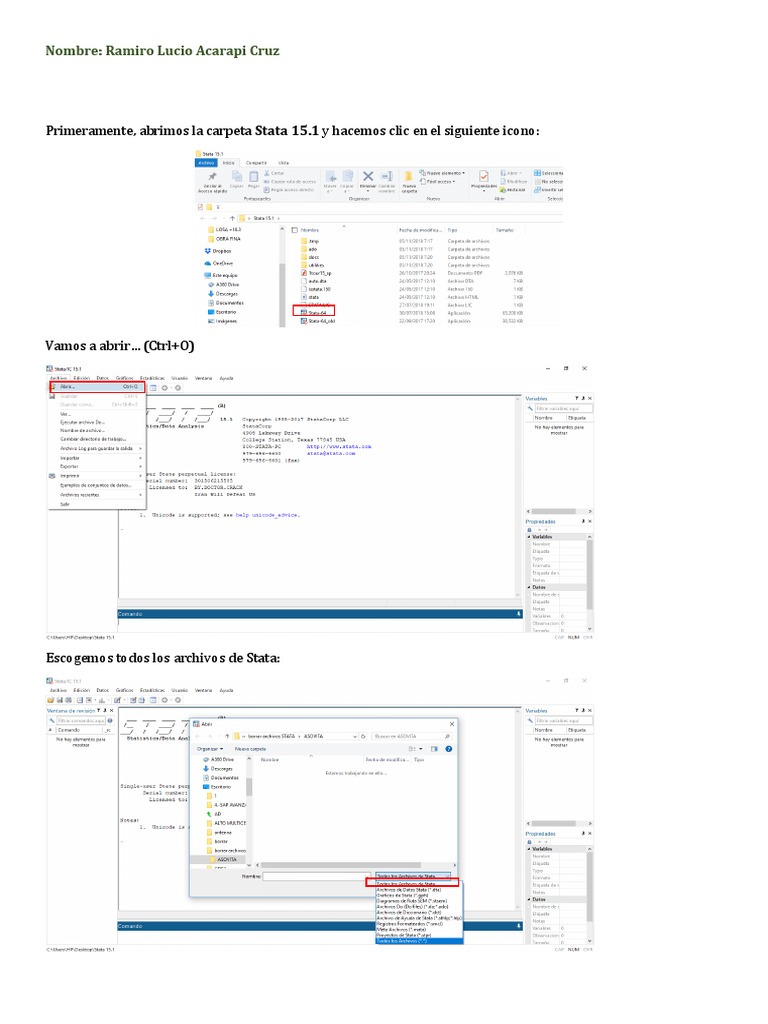Click the Mover a icon in Explorer ribbon
Screen dimensions: 768x1024
click(331, 176)
